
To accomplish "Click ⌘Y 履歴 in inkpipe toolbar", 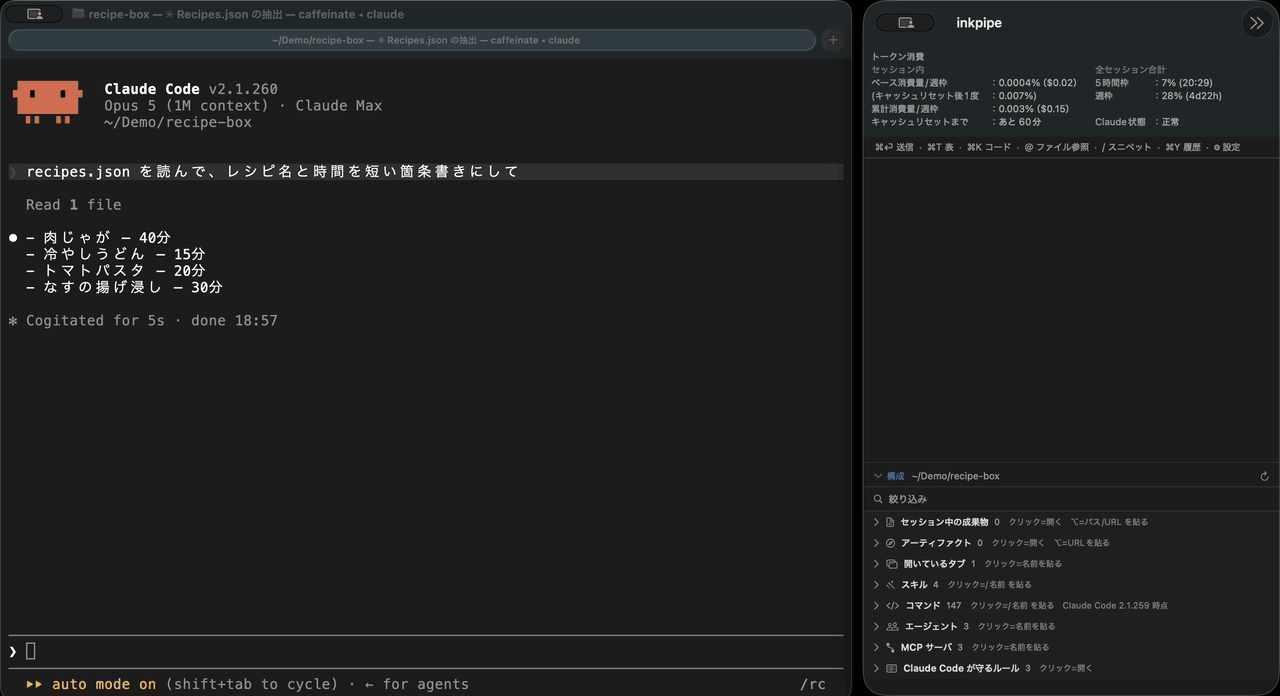I will [x=1183, y=147].
